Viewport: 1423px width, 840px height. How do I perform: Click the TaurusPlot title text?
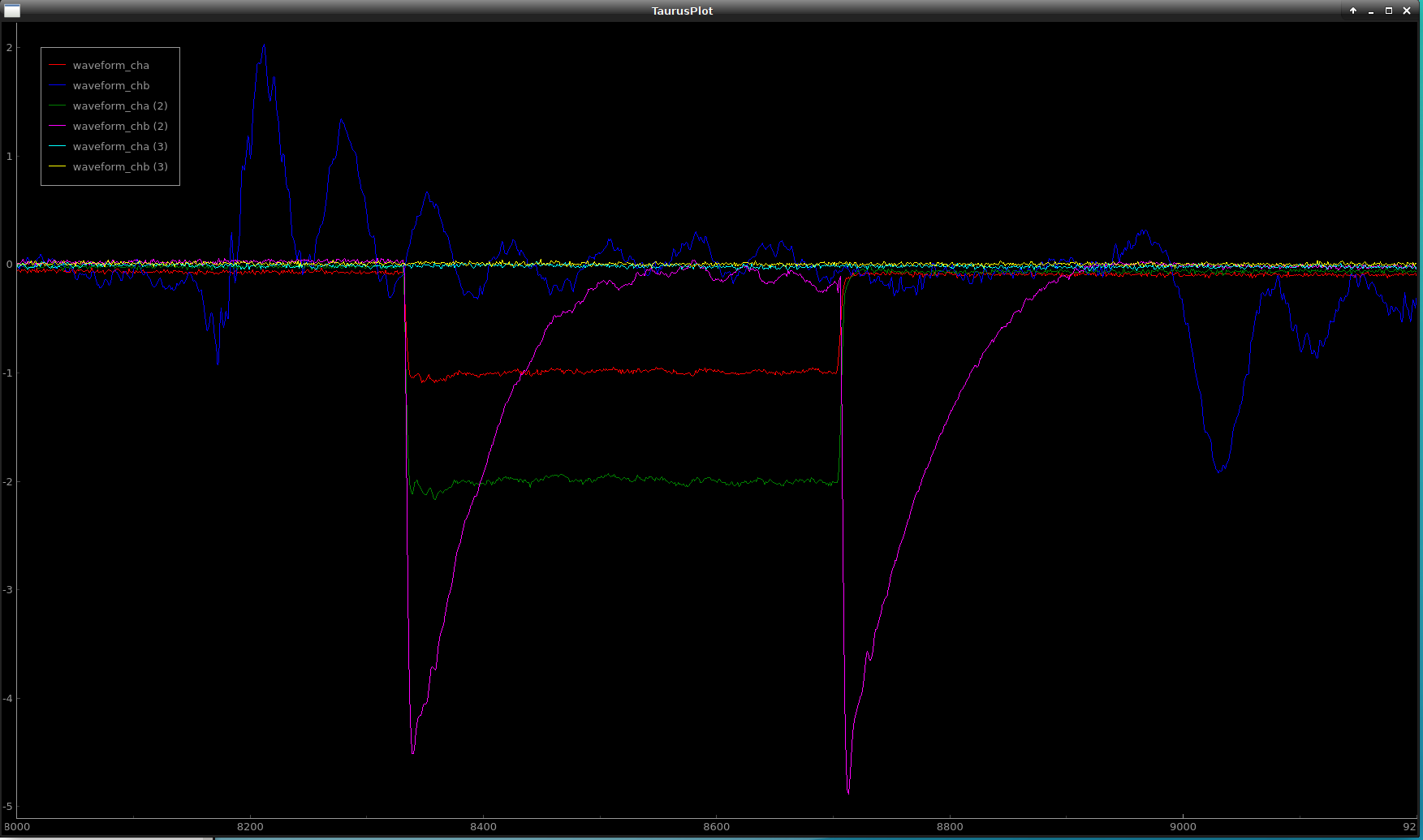[682, 11]
